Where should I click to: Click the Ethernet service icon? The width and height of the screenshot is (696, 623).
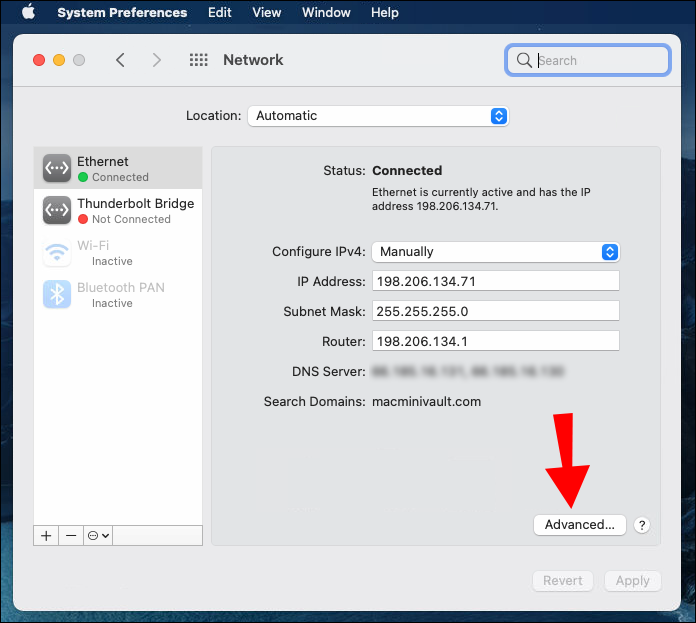click(57, 168)
